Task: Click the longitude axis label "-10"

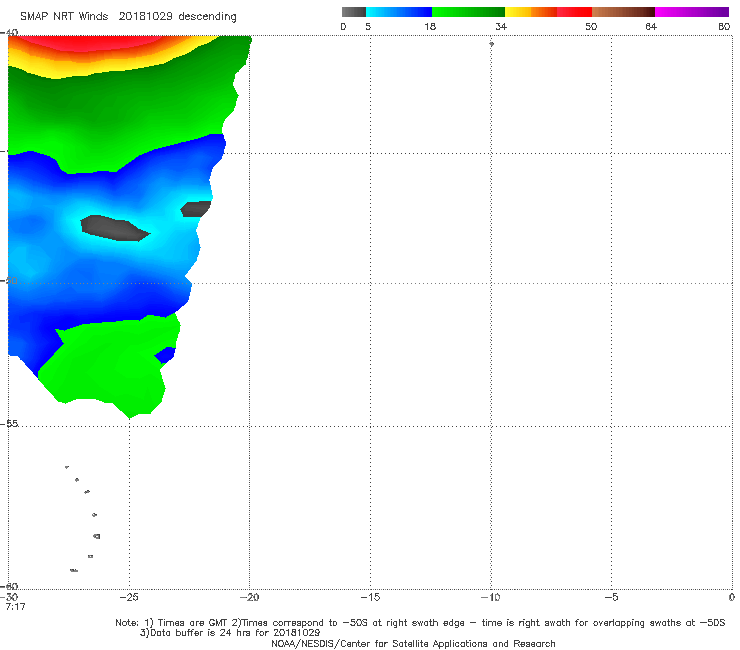Action: pos(490,597)
